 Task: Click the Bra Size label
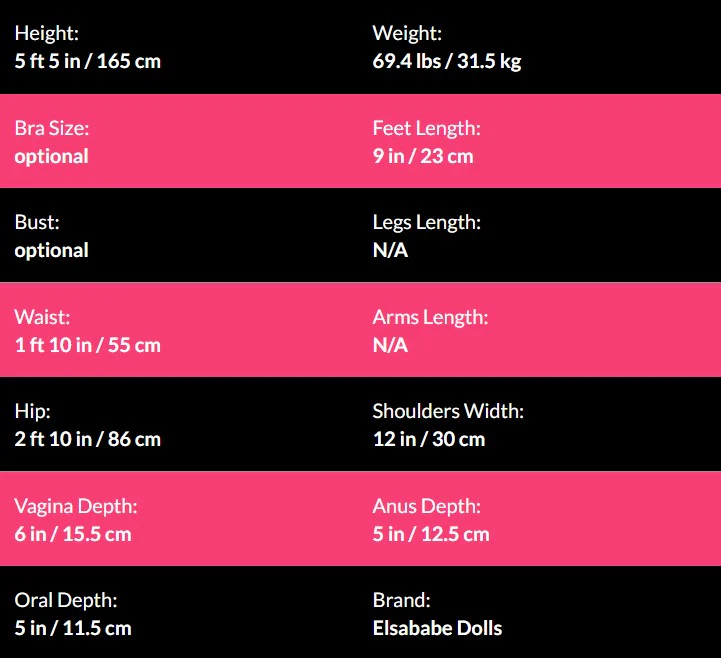51,128
